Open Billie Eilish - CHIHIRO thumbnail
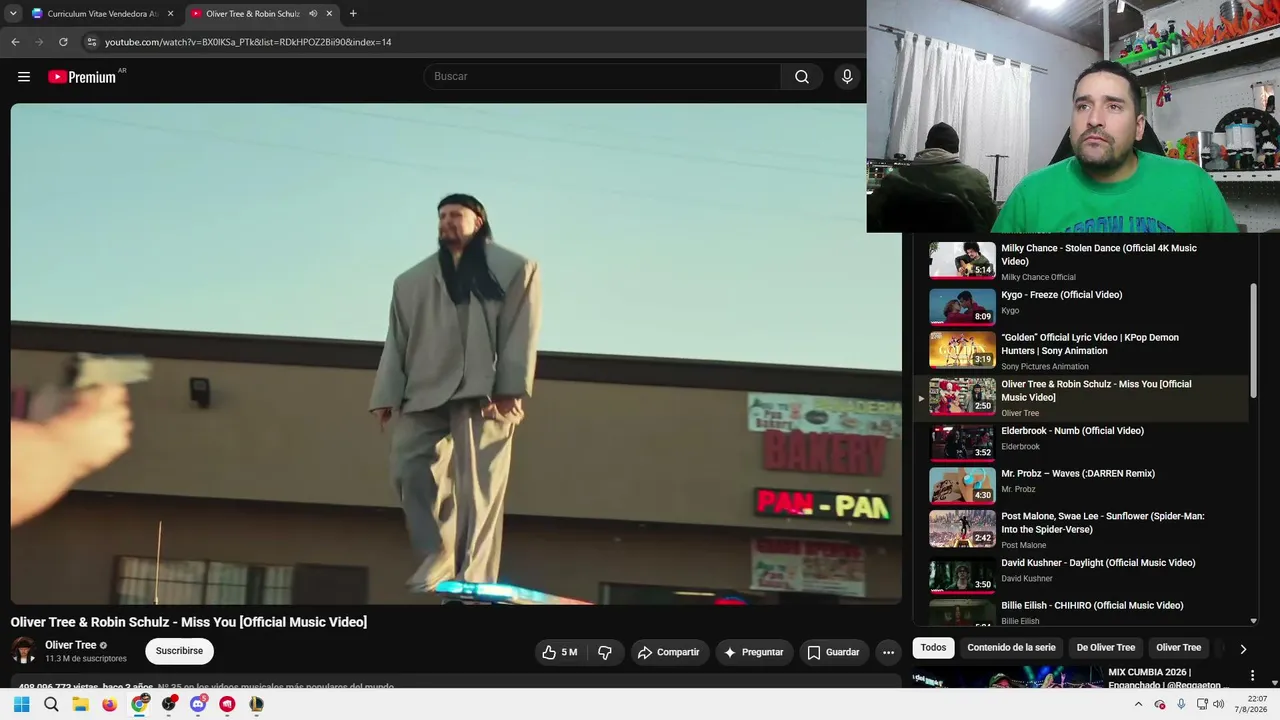 (962, 613)
